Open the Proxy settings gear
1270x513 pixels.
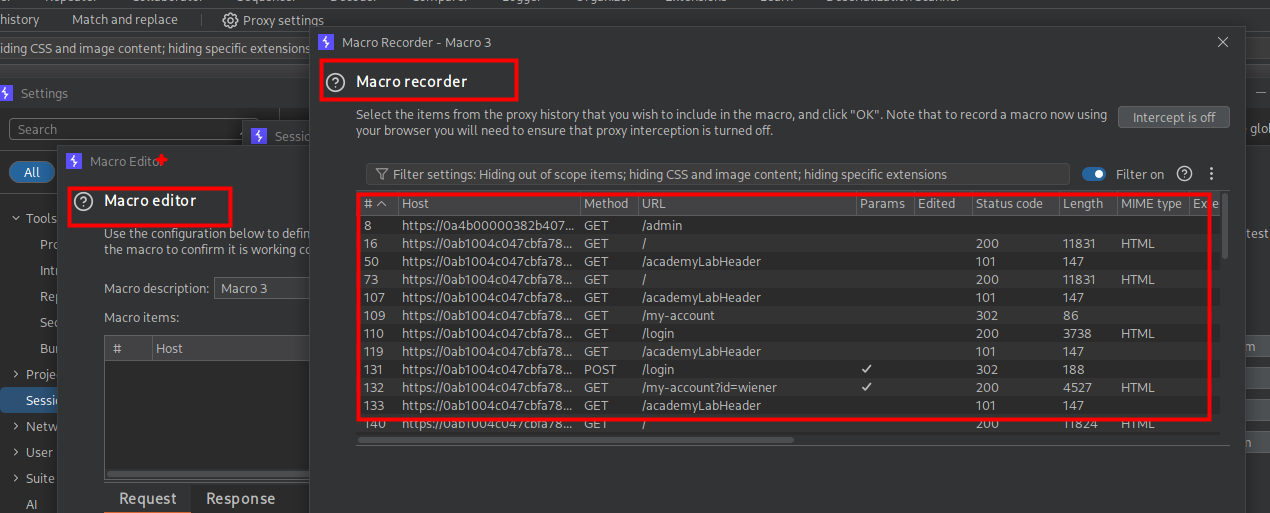230,20
